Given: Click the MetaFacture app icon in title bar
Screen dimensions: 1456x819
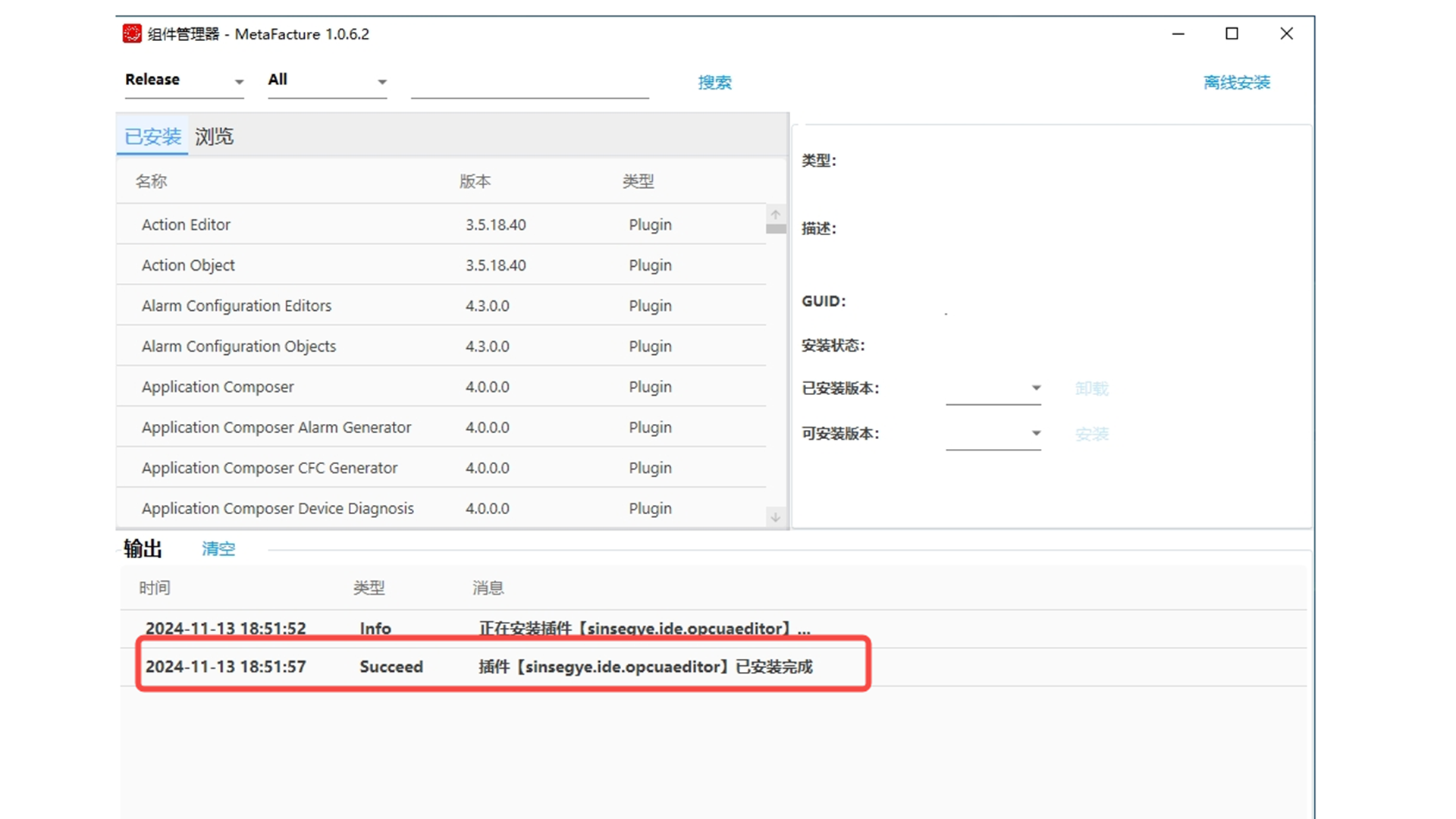Looking at the screenshot, I should click(132, 33).
